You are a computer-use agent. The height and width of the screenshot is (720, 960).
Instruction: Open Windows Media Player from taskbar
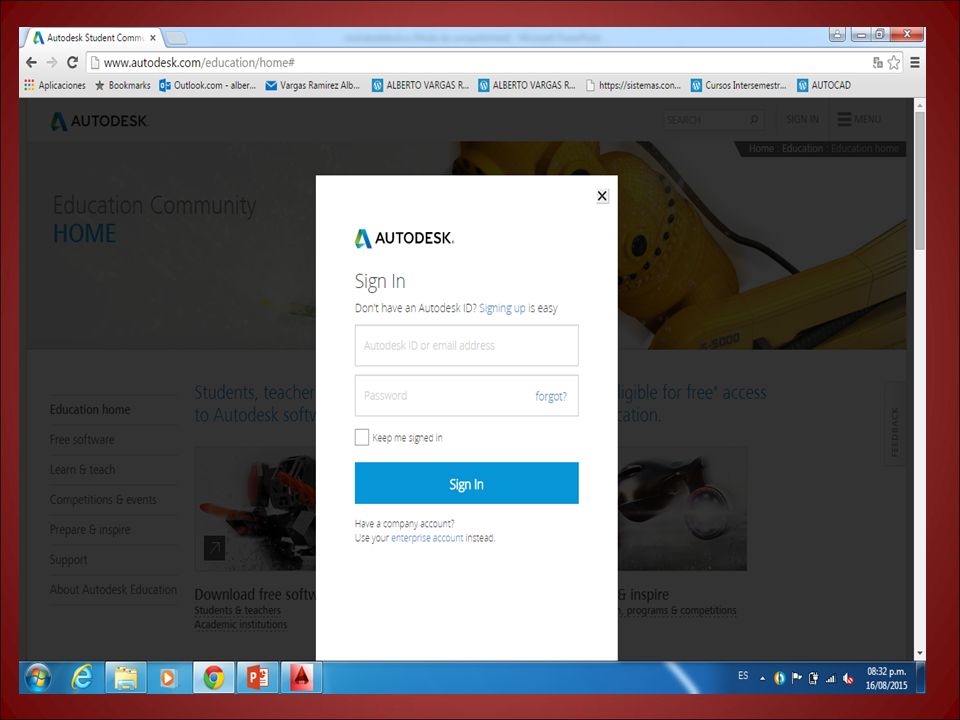(x=168, y=677)
